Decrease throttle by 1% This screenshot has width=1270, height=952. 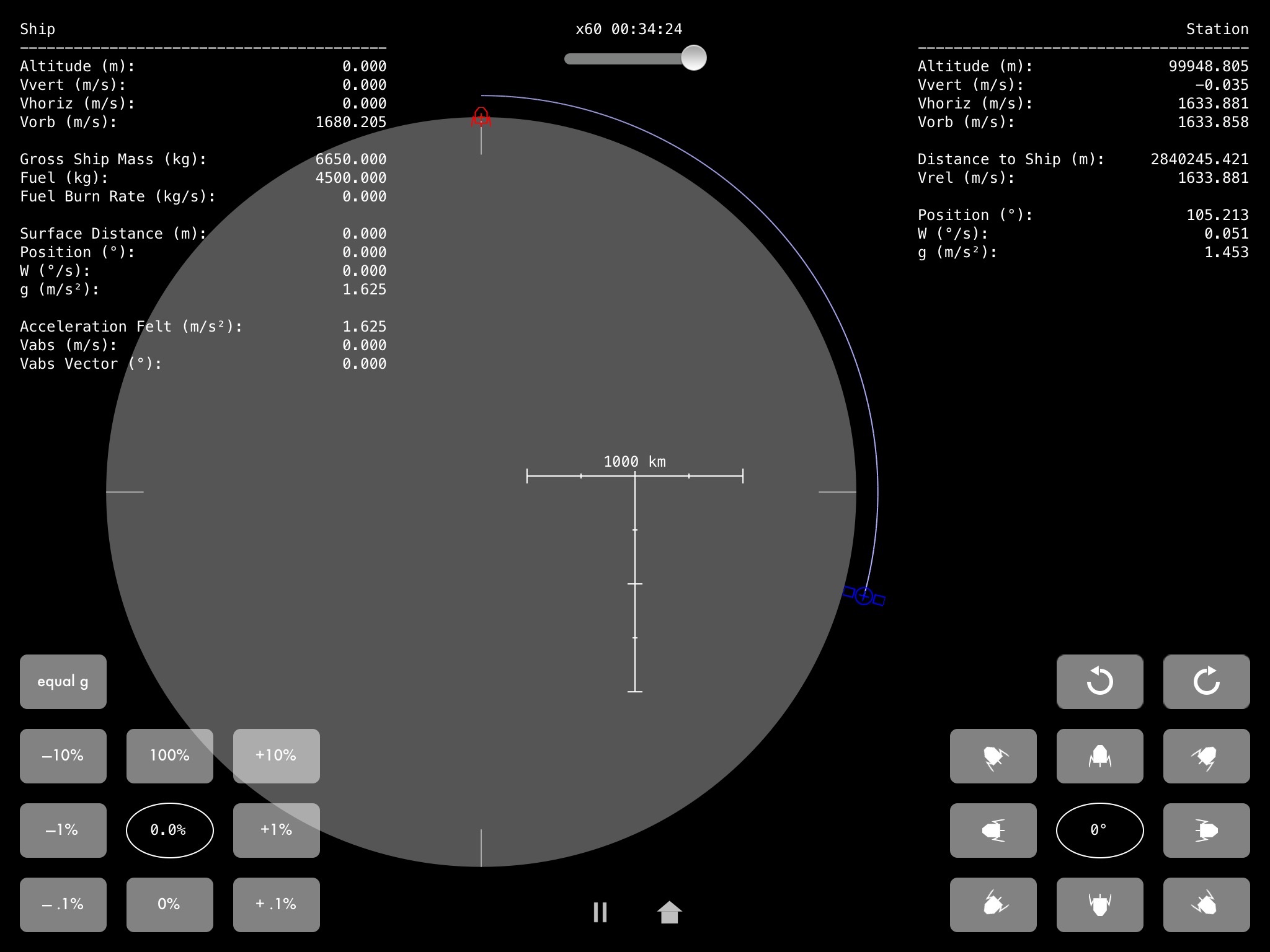coord(63,830)
